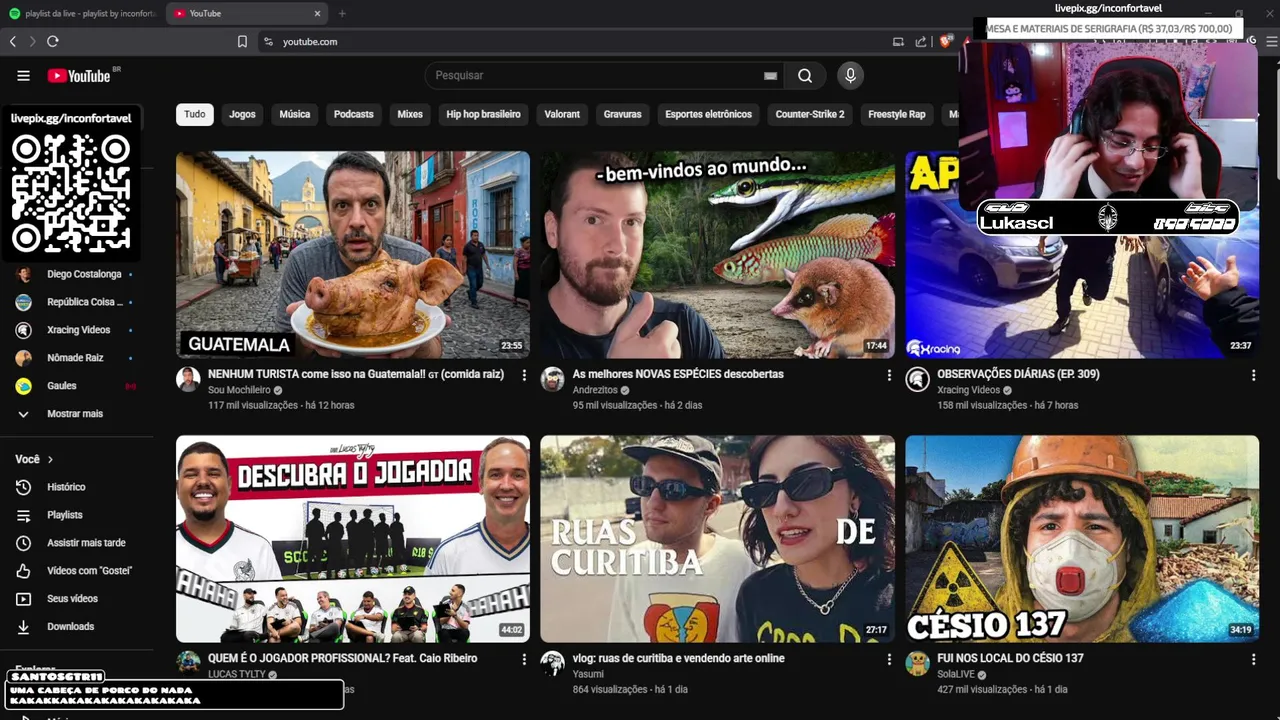The image size is (1280, 720).
Task: Select the Valorant filter chip
Action: point(562,114)
